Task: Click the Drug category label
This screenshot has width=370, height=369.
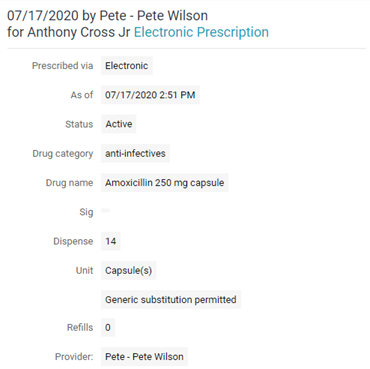Action: coord(63,154)
